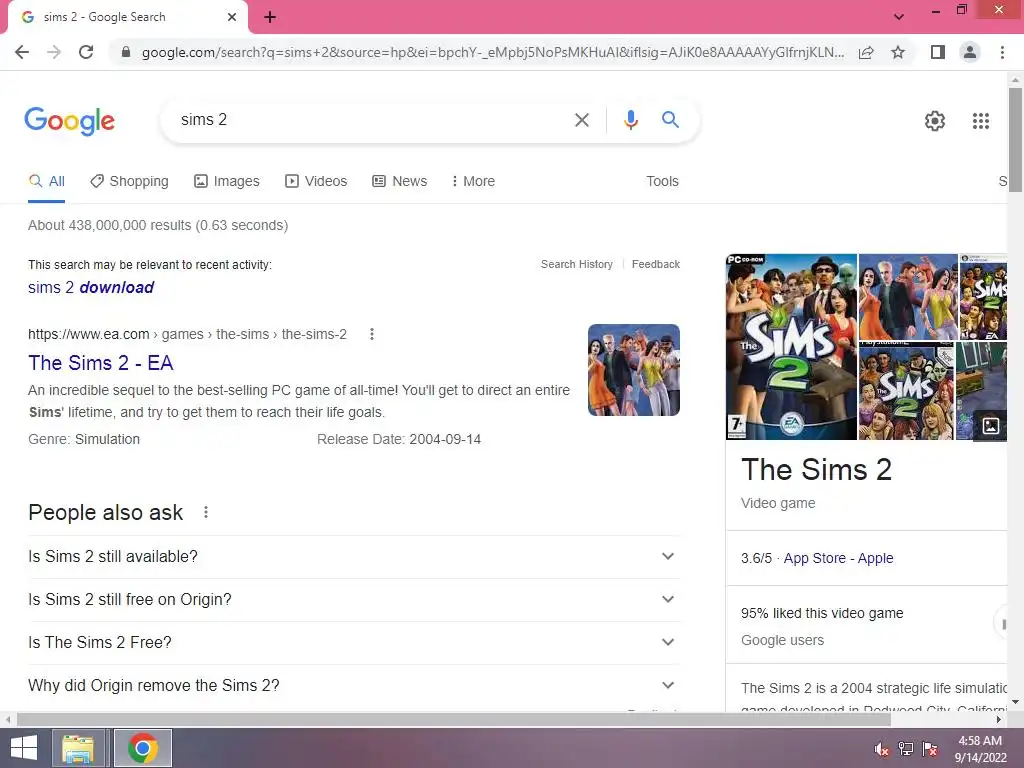Open "sims 2 download" recent search
Screen dimensions: 1024x768
pos(91,287)
